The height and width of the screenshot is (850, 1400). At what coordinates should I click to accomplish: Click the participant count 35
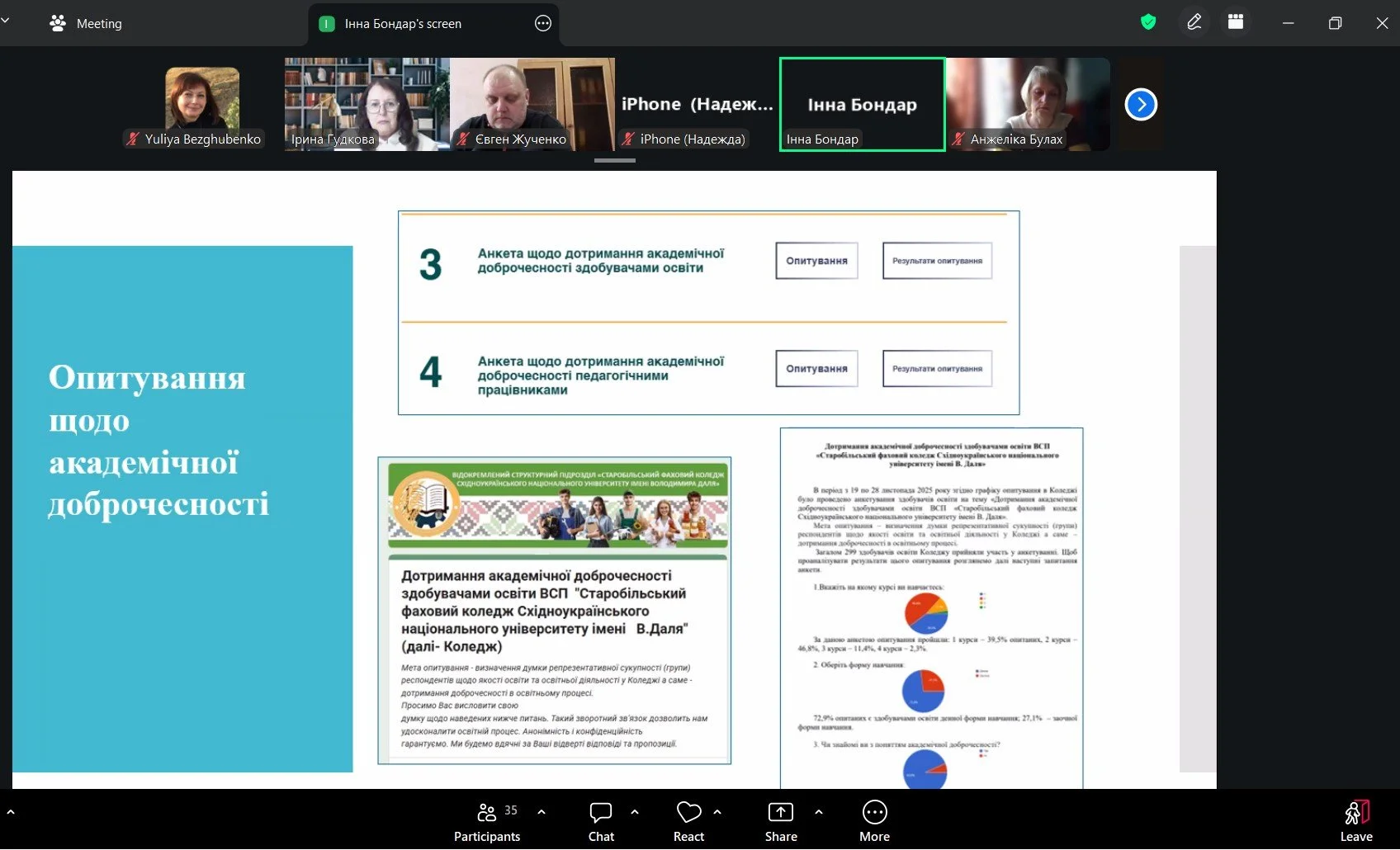pos(511,810)
